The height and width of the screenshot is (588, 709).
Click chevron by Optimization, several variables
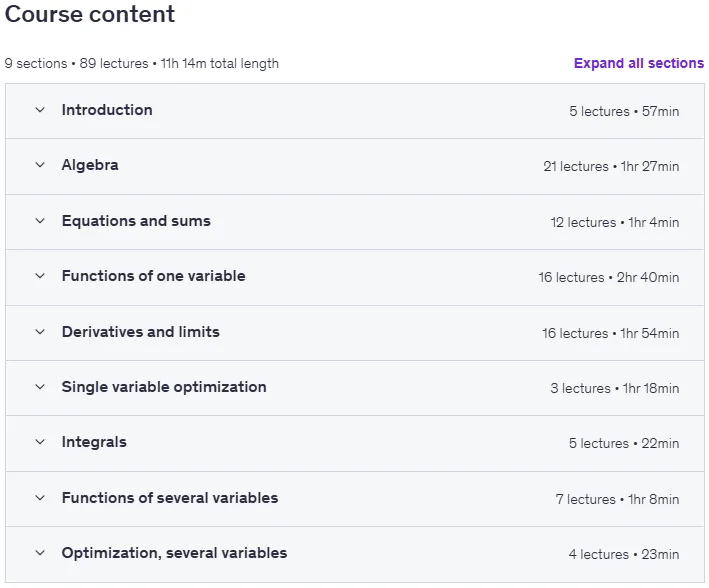tap(40, 553)
